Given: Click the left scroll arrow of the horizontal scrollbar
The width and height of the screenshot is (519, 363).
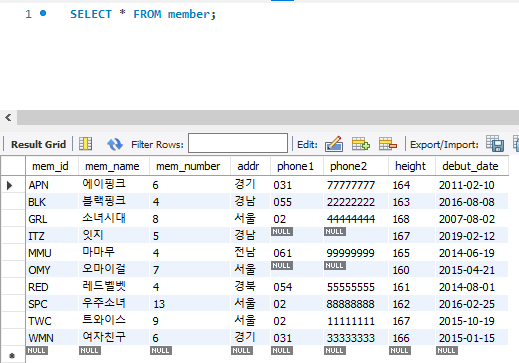Looking at the screenshot, I should [8, 117].
